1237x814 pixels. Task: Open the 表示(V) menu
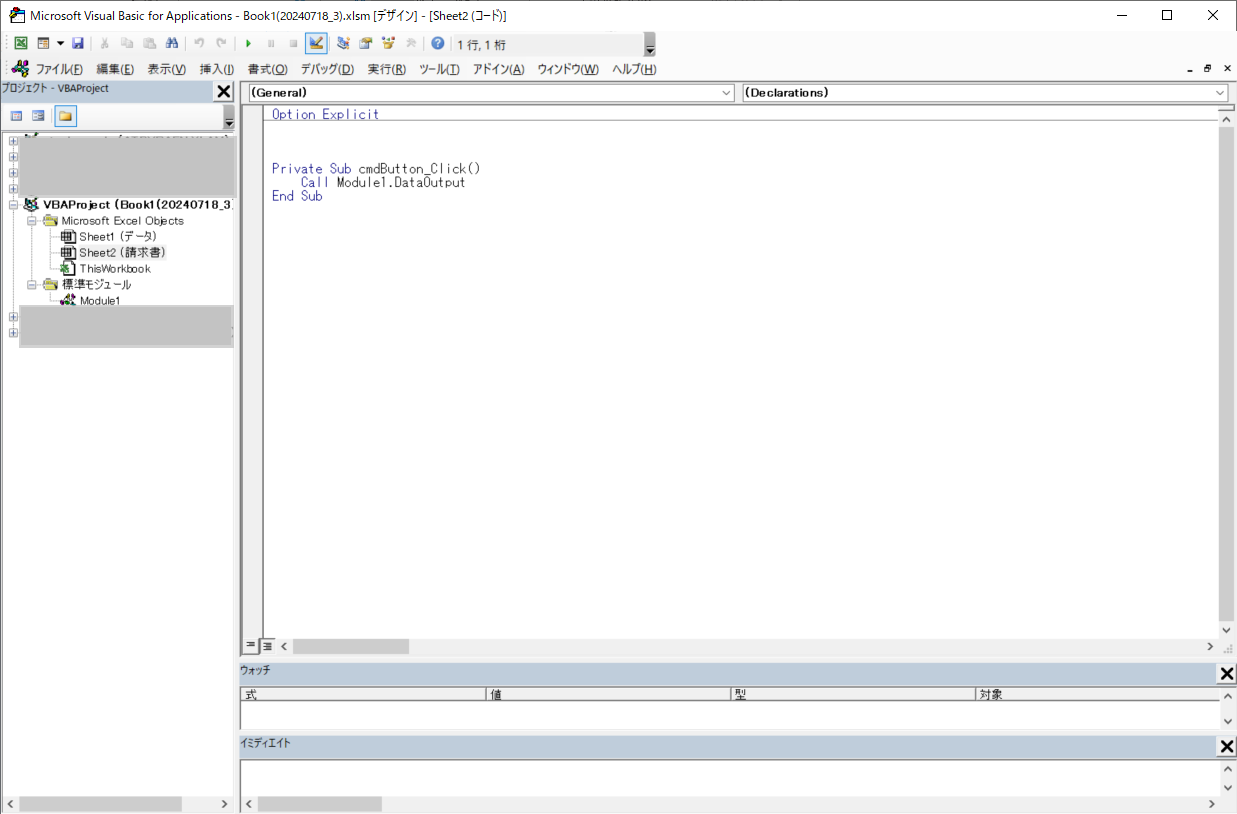point(167,69)
